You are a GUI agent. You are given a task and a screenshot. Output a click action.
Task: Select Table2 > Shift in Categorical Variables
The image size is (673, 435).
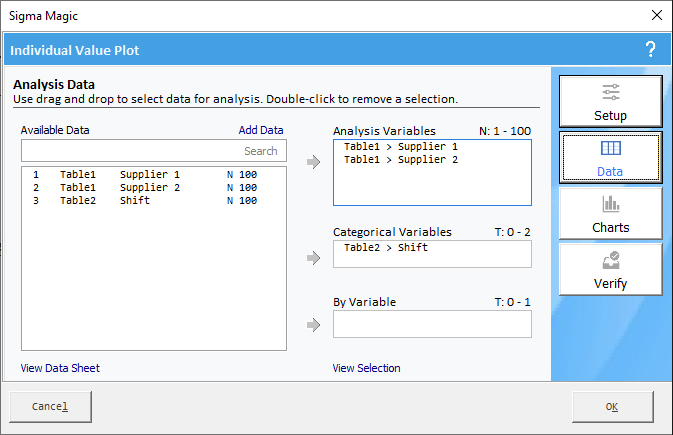click(386, 247)
